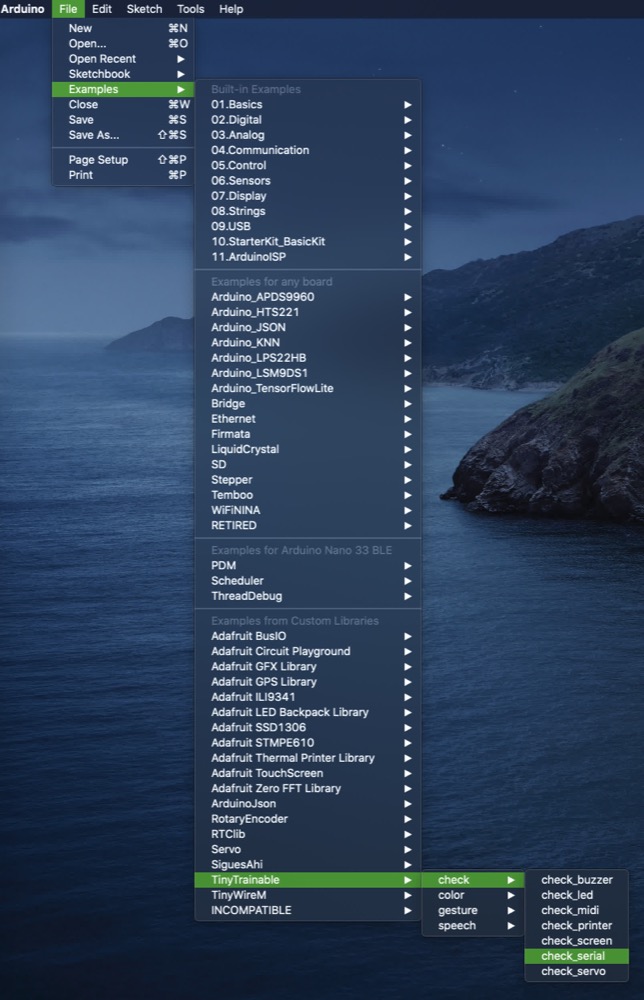644x1000 pixels.
Task: Choose Save As... from File menu
Action: (94, 135)
